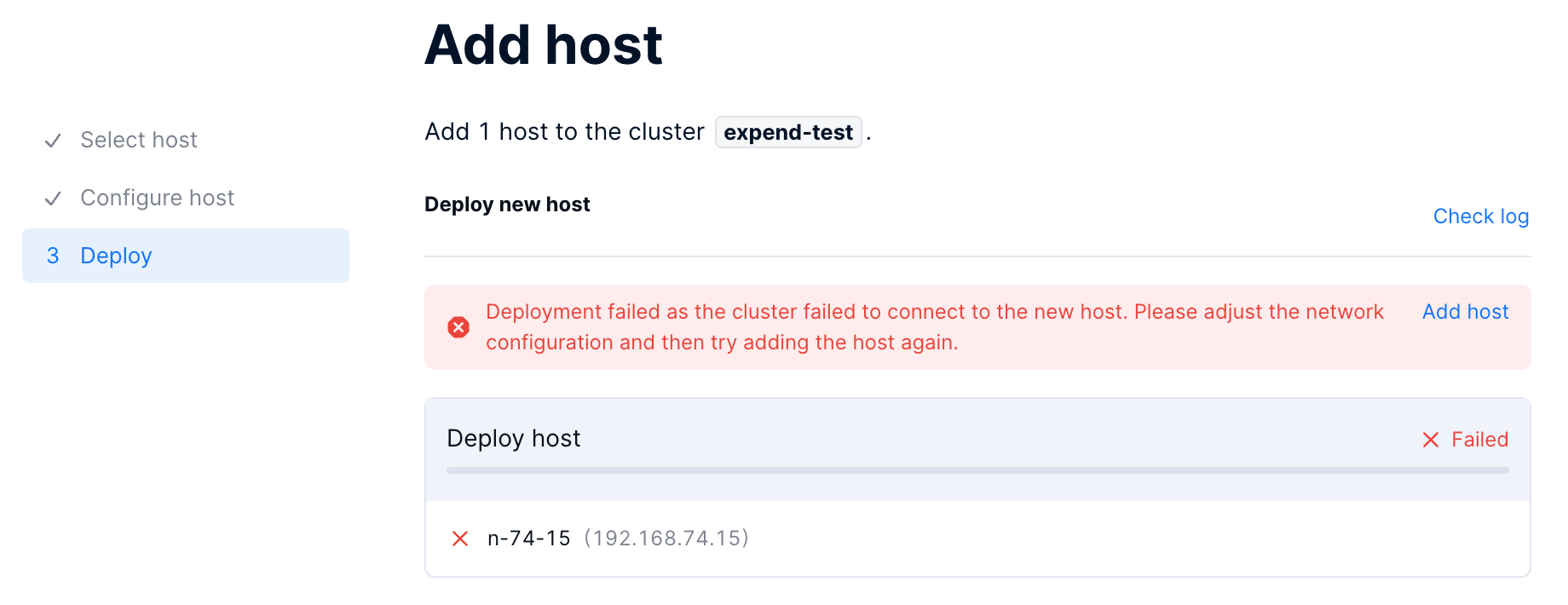Click the red error icon in the alert banner
Viewport: 1568px width, 605px height.
(x=458, y=327)
